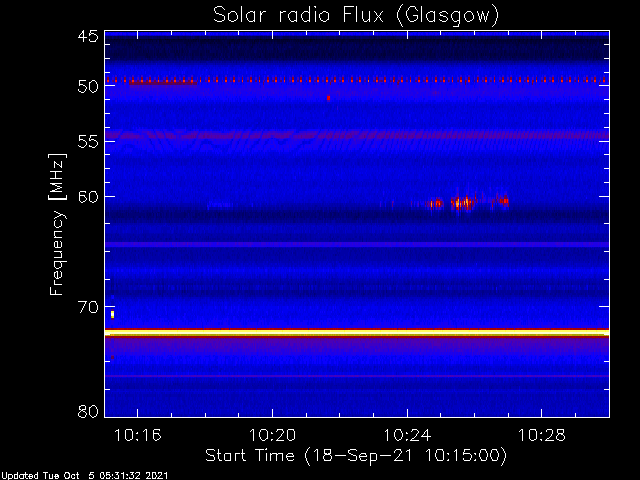Click the 55 frequency tick label
Image resolution: width=640 pixels, height=480 pixels.
pos(88,142)
